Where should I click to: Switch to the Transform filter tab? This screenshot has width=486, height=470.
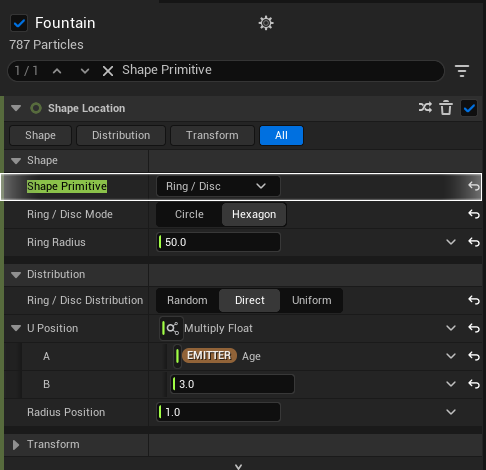[x=212, y=135]
